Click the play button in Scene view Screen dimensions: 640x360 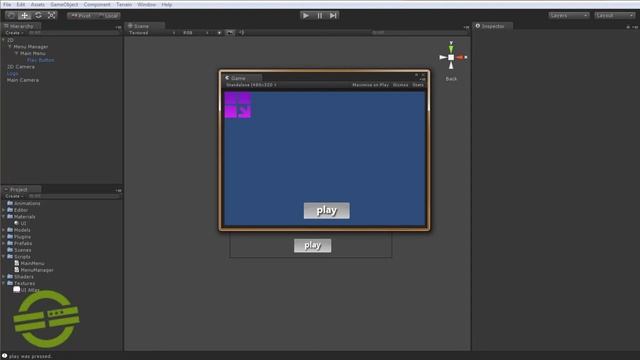tap(312, 245)
